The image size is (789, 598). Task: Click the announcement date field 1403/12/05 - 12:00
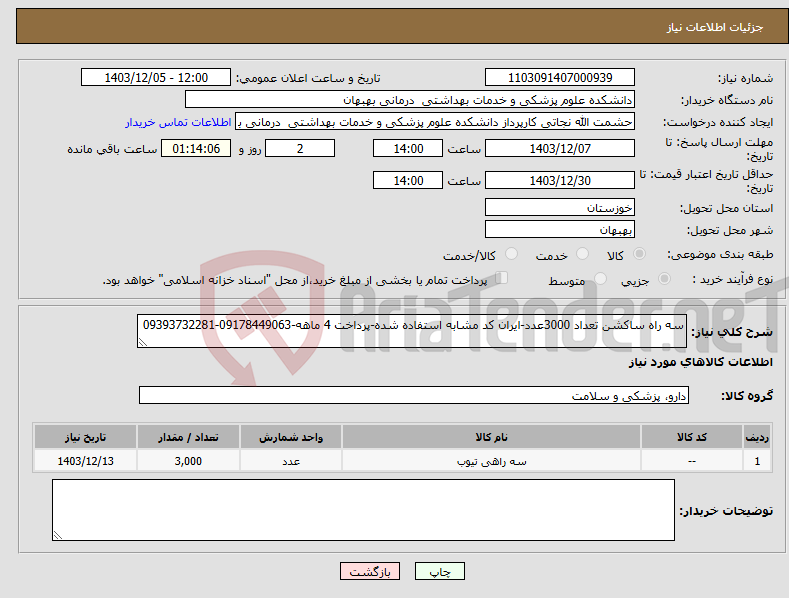pyautogui.click(x=156, y=78)
